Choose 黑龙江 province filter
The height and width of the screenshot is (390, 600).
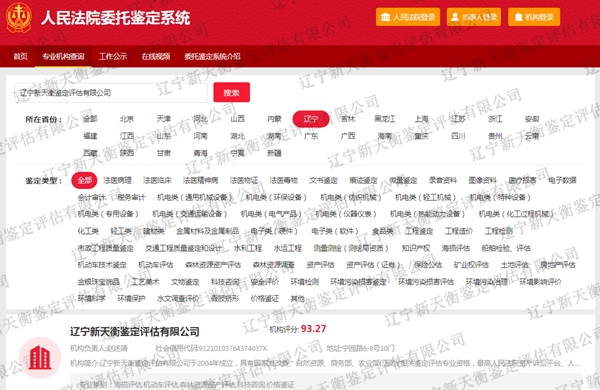tap(385, 119)
